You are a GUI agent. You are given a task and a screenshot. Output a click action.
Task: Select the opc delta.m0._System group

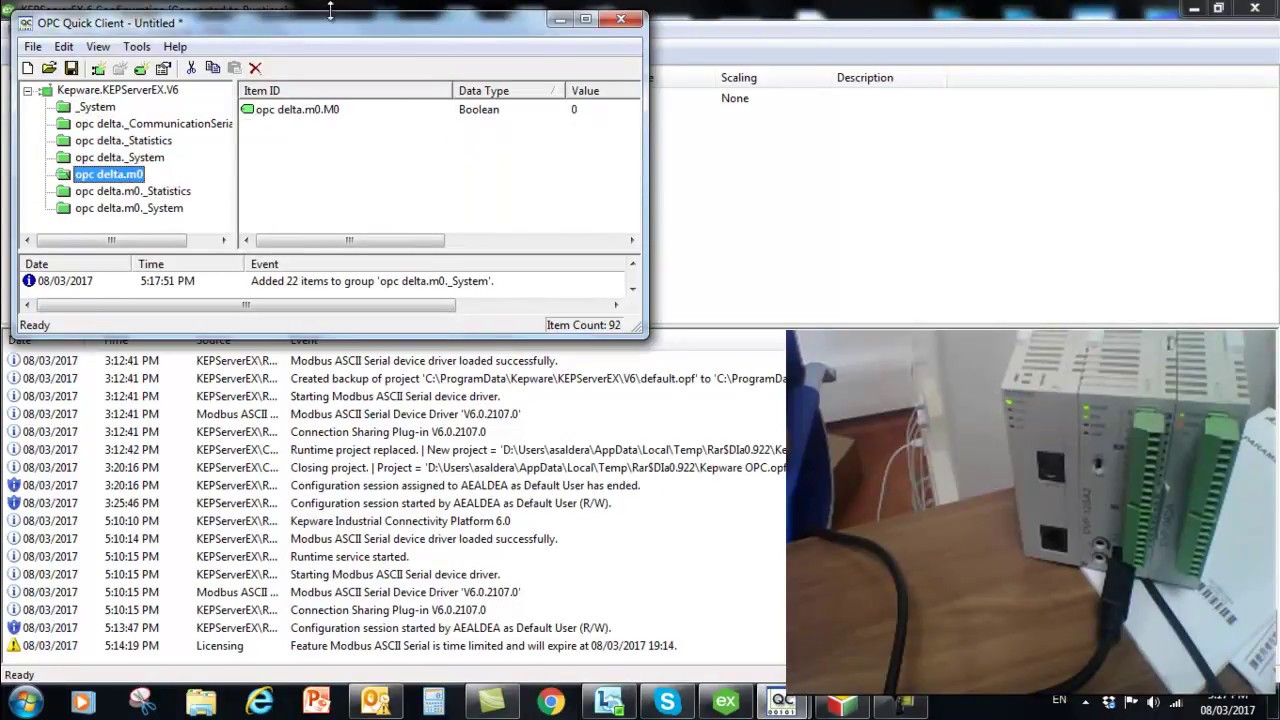point(129,208)
